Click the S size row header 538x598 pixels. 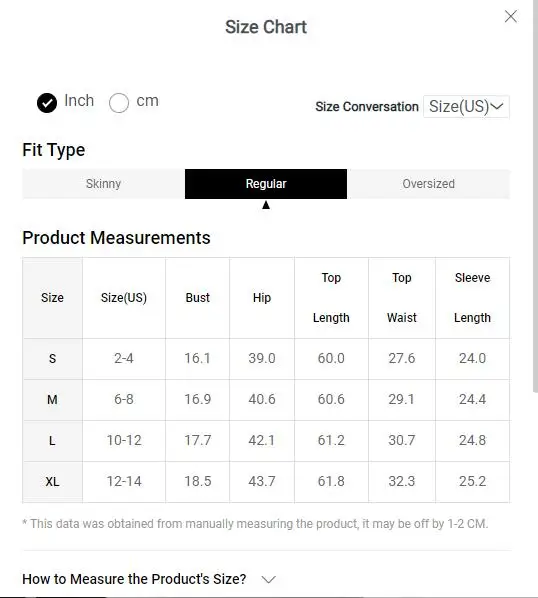tap(53, 358)
